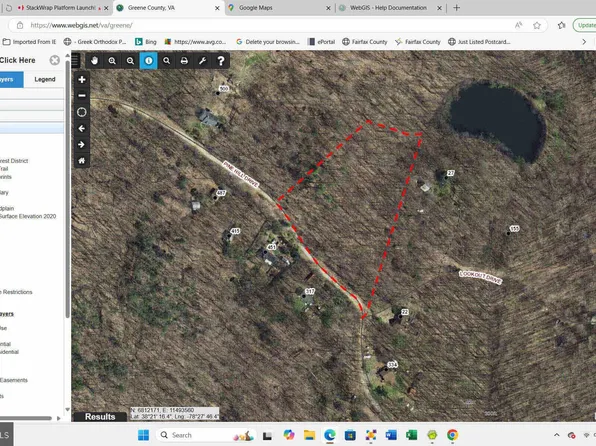This screenshot has height=446, width=596.
Task: Toggle the hamburger menu beside the toolbar
Action: tap(75, 60)
